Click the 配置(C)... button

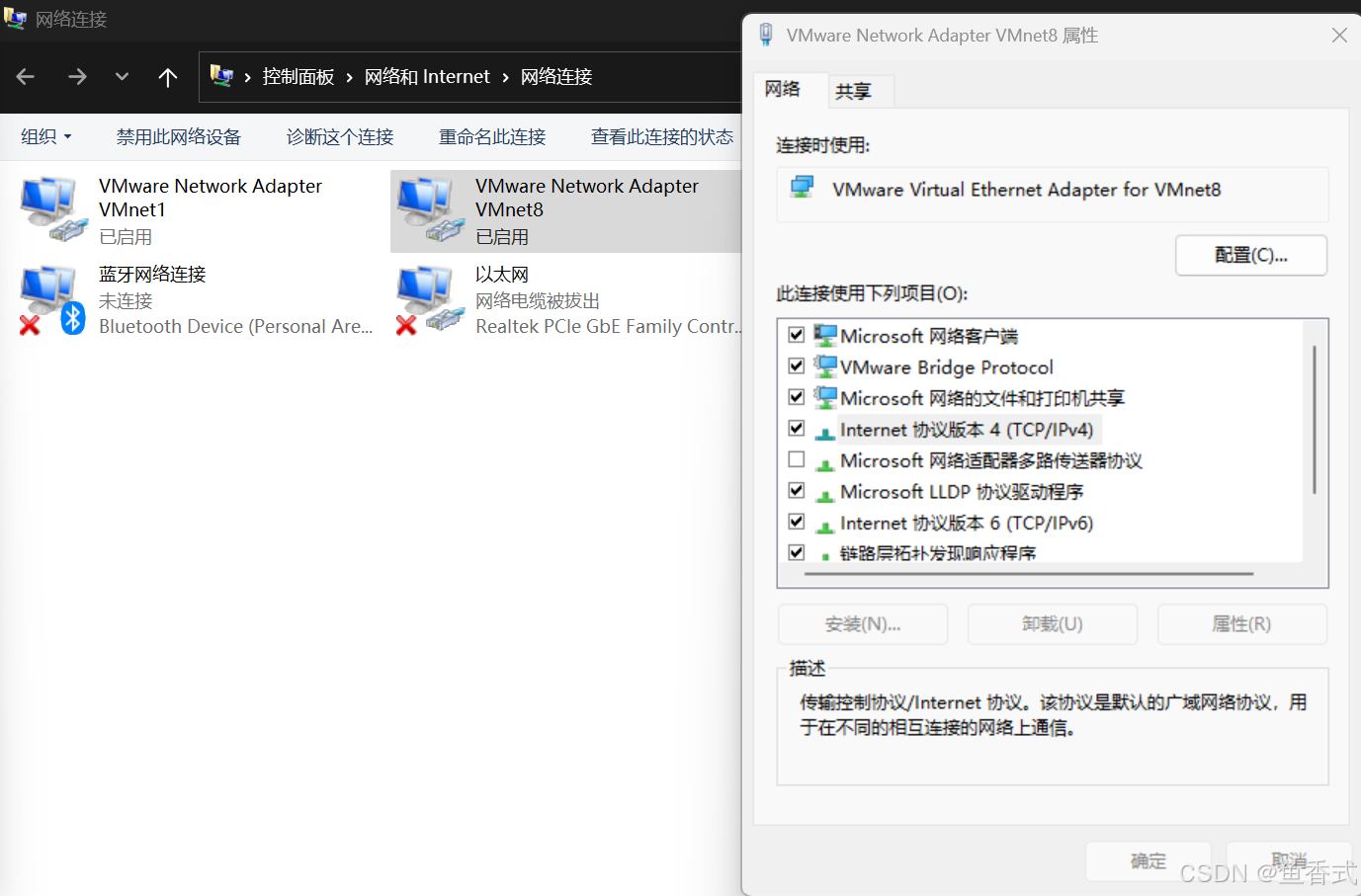tap(1251, 255)
